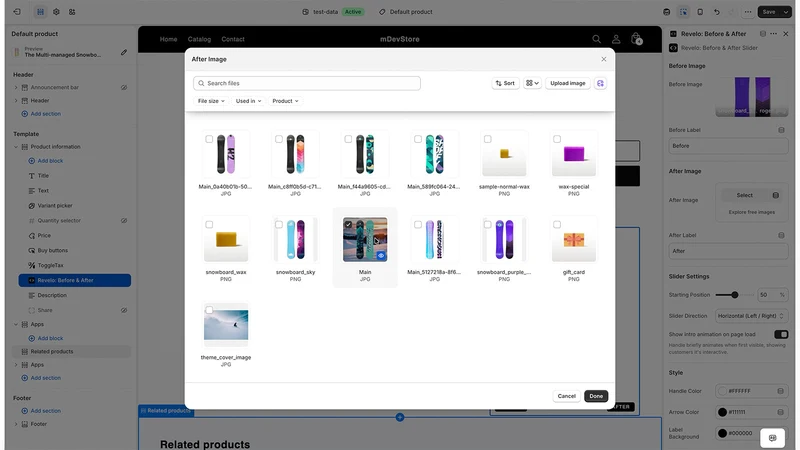Open the more actions ellipsis in top bar
The image size is (800, 450).
(x=747, y=12)
